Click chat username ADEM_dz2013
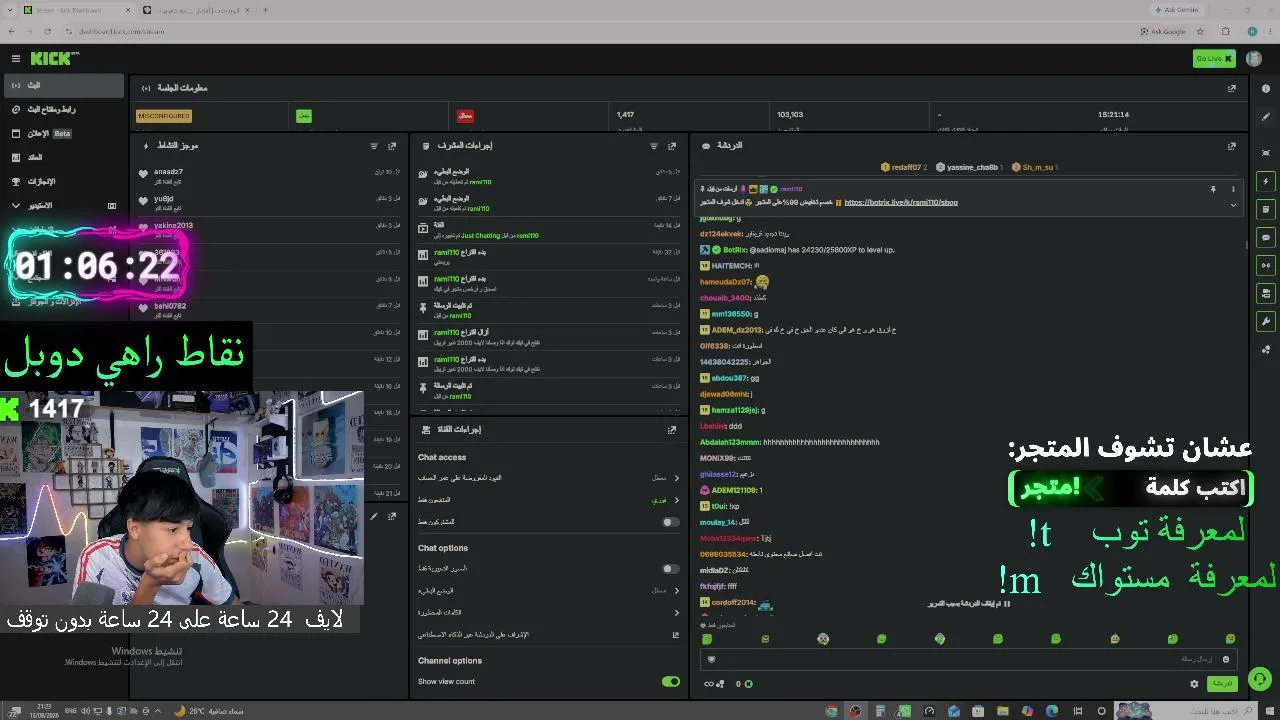Viewport: 1280px width, 720px height. point(737,330)
